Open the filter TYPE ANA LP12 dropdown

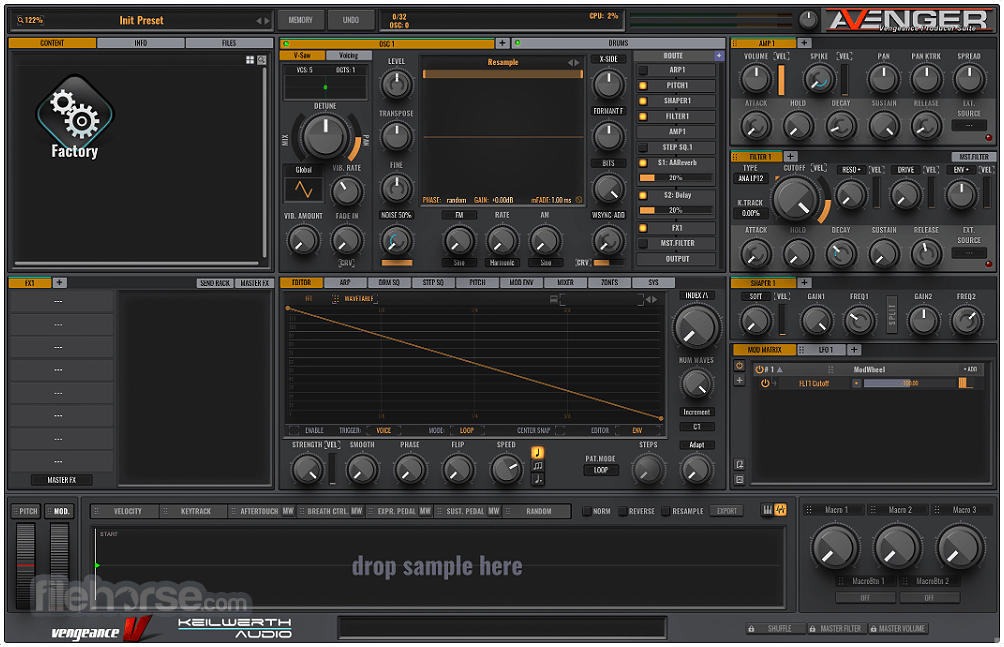point(750,179)
